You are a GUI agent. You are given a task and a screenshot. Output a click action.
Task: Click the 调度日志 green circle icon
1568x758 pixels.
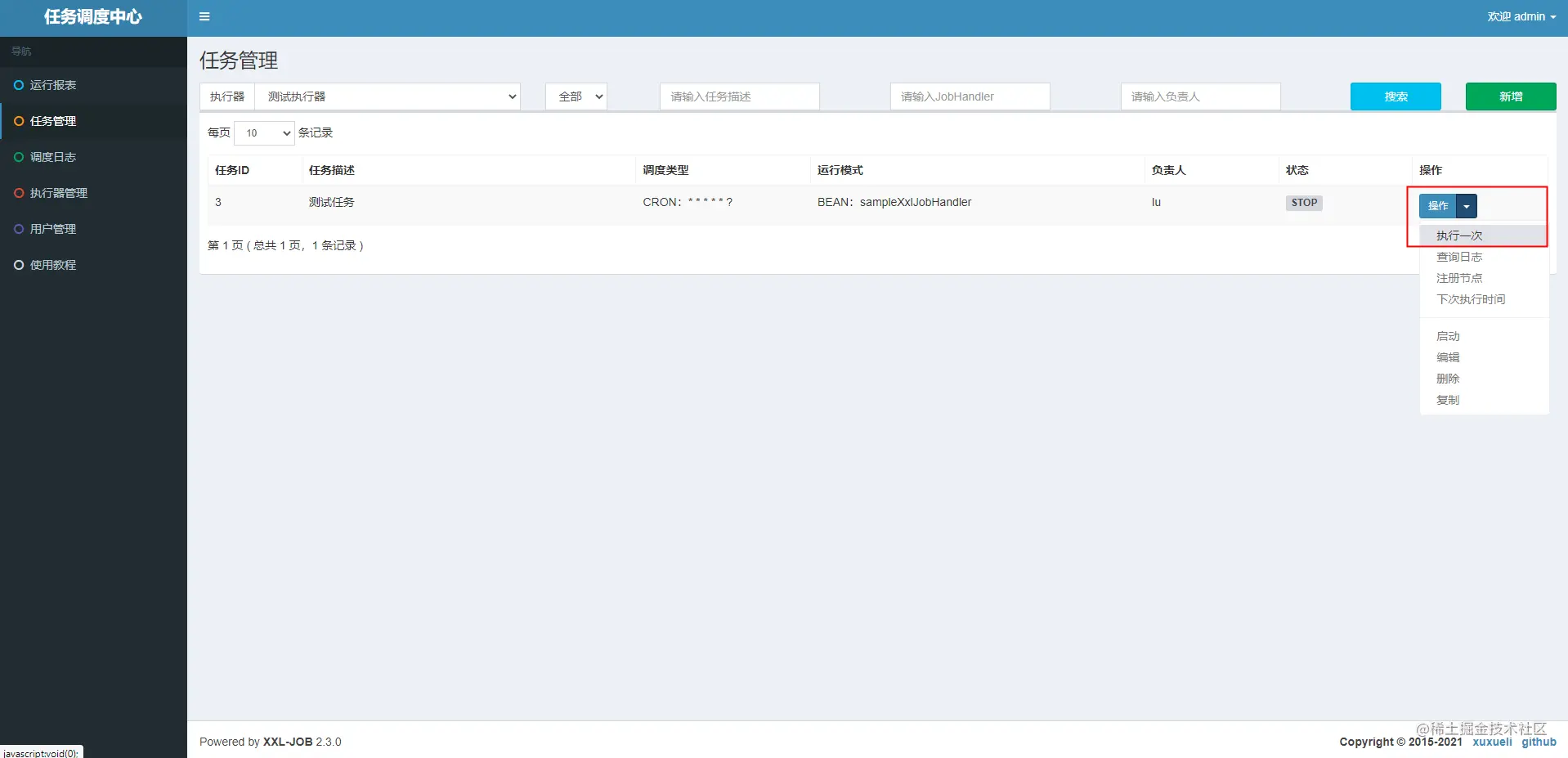click(19, 157)
